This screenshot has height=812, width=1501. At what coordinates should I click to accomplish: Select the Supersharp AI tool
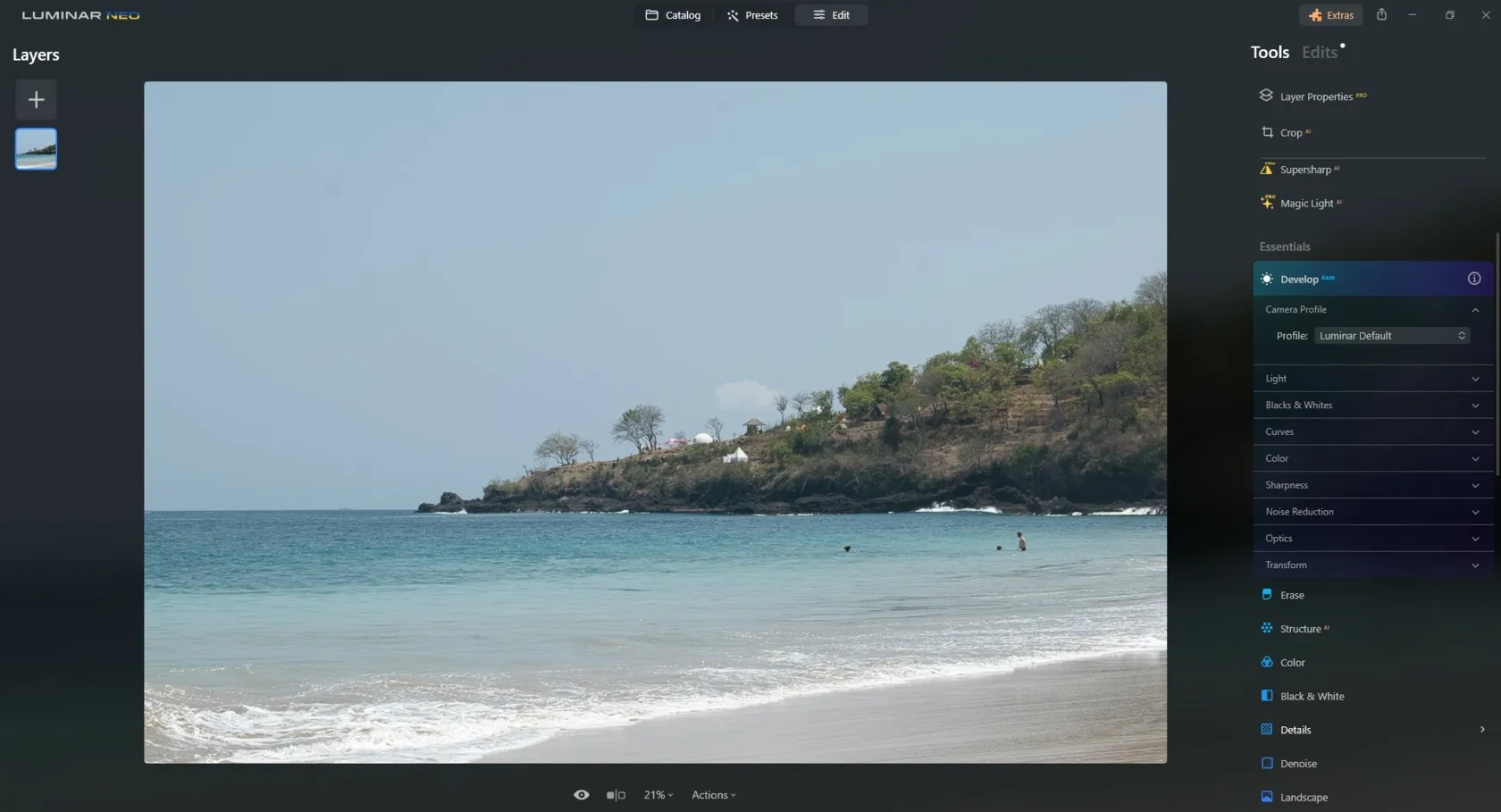[1304, 170]
